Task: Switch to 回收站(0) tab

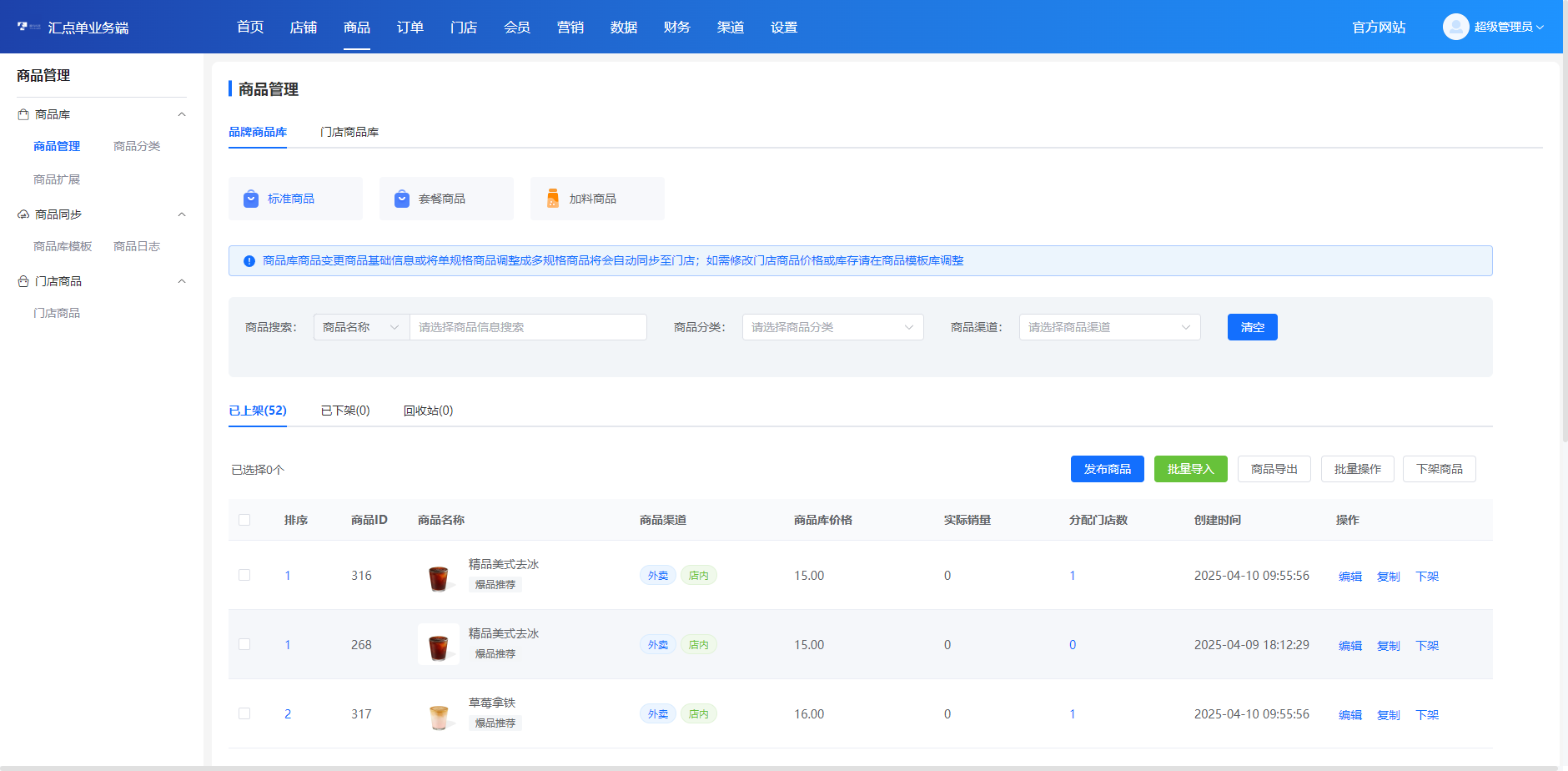Action: point(428,411)
